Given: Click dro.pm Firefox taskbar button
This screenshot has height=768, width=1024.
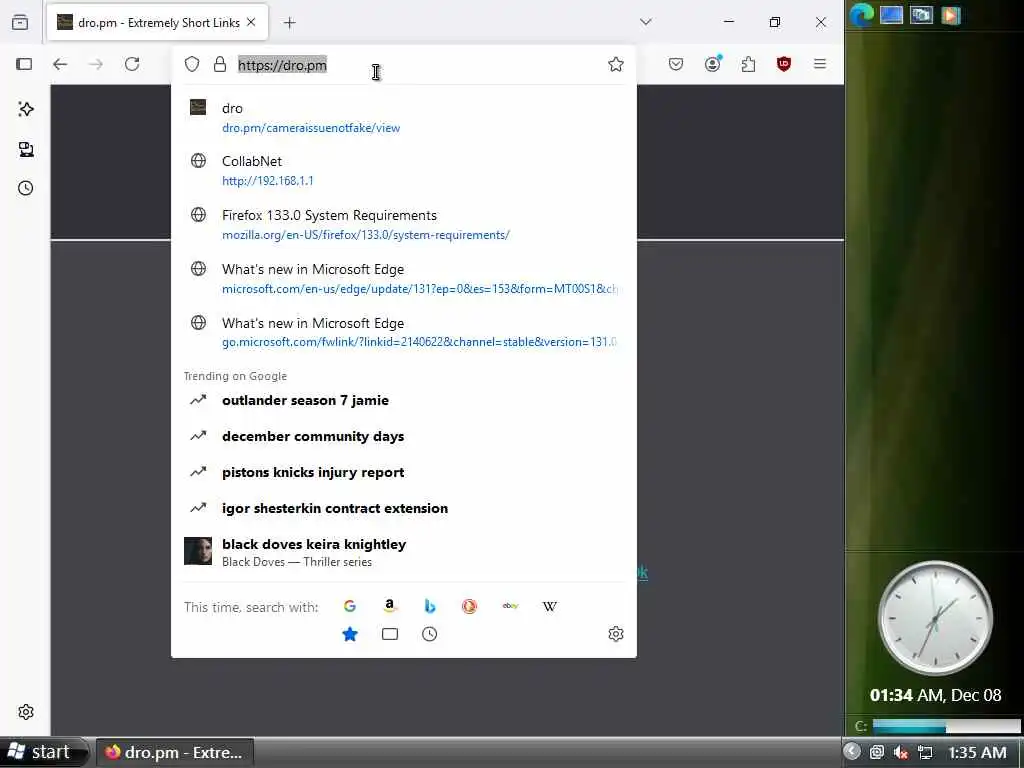Looking at the screenshot, I should click(174, 752).
